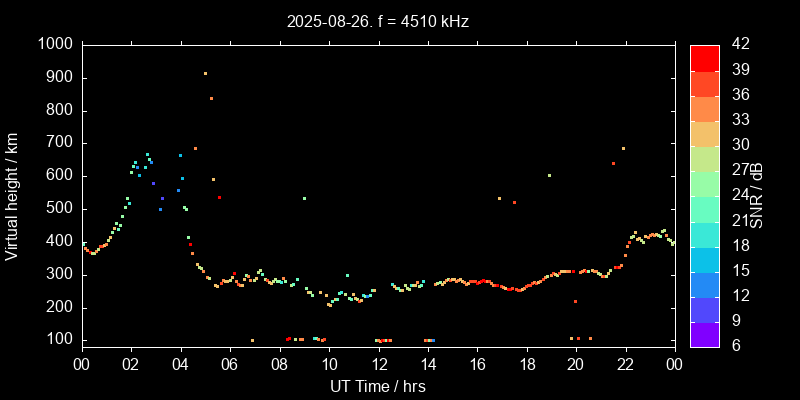The image size is (800, 400).
Task: Click the '22' tick on time axis
Action: coord(625,365)
